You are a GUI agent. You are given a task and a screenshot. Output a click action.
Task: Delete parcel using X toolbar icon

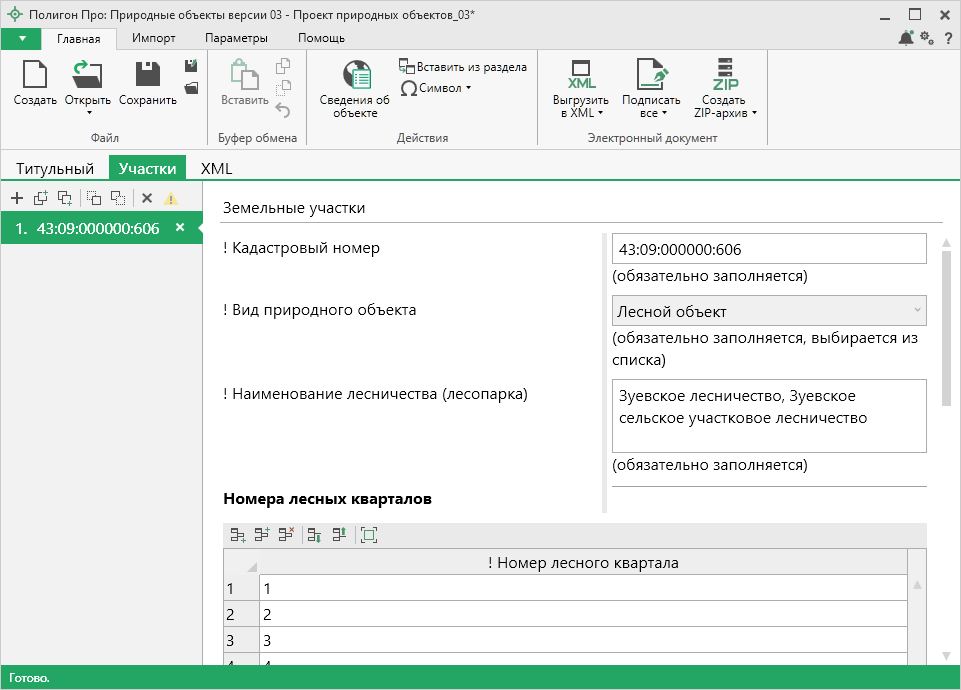(147, 198)
